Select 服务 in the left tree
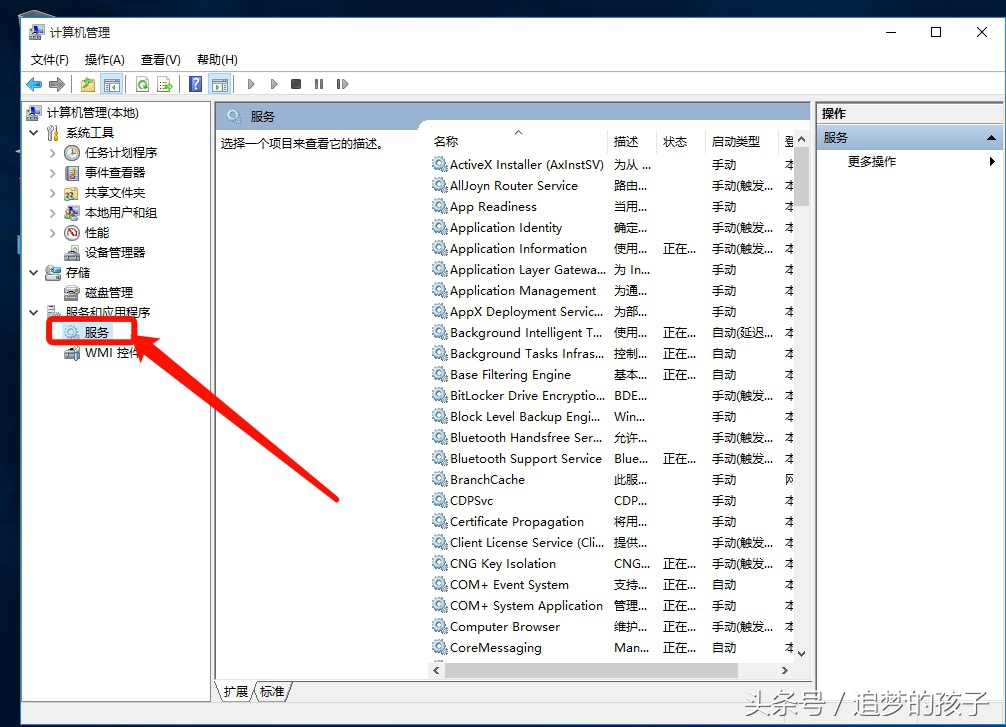The height and width of the screenshot is (727, 1006). coord(97,332)
